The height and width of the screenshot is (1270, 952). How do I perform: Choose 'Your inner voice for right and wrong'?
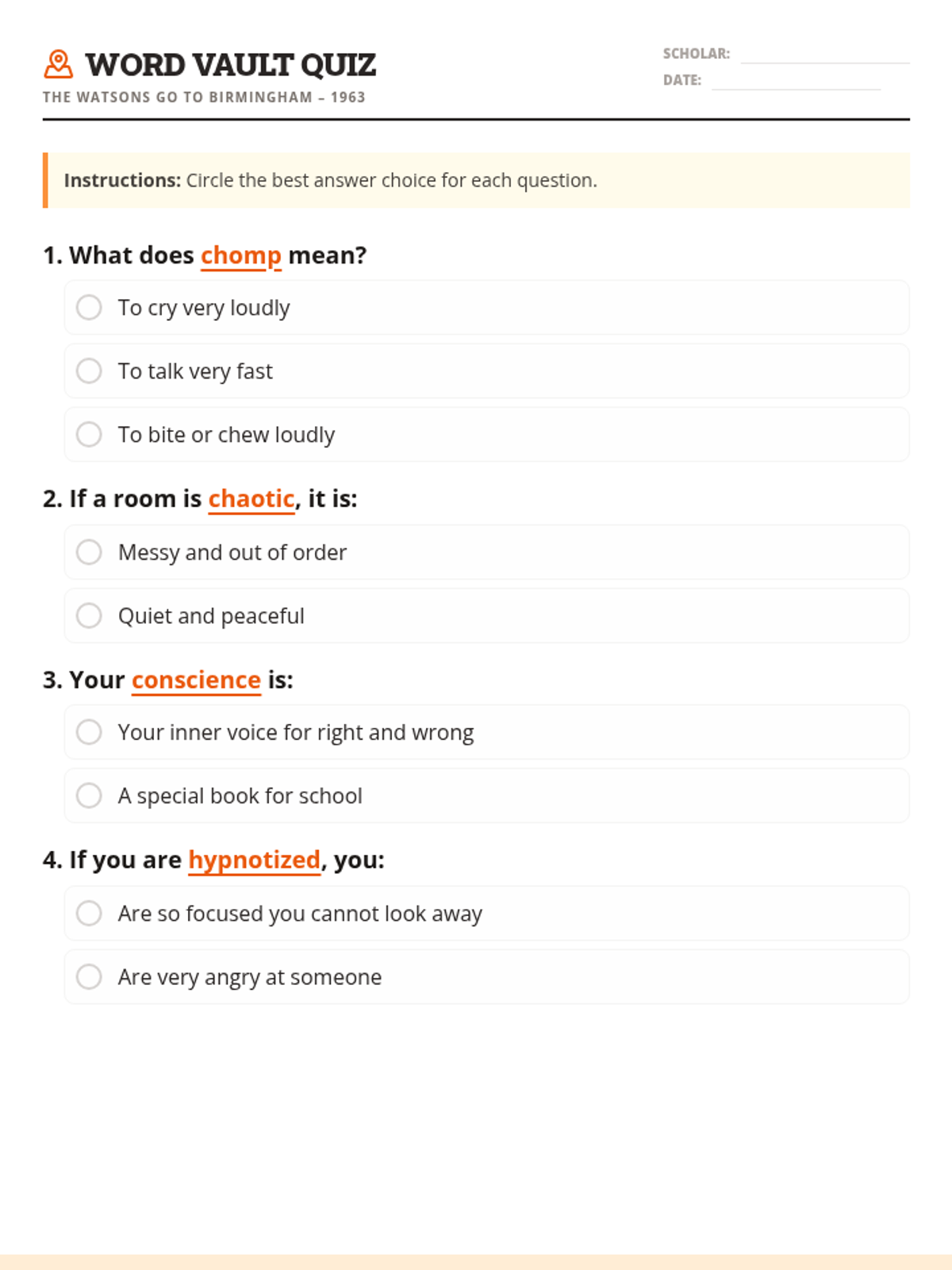pyautogui.click(x=89, y=732)
